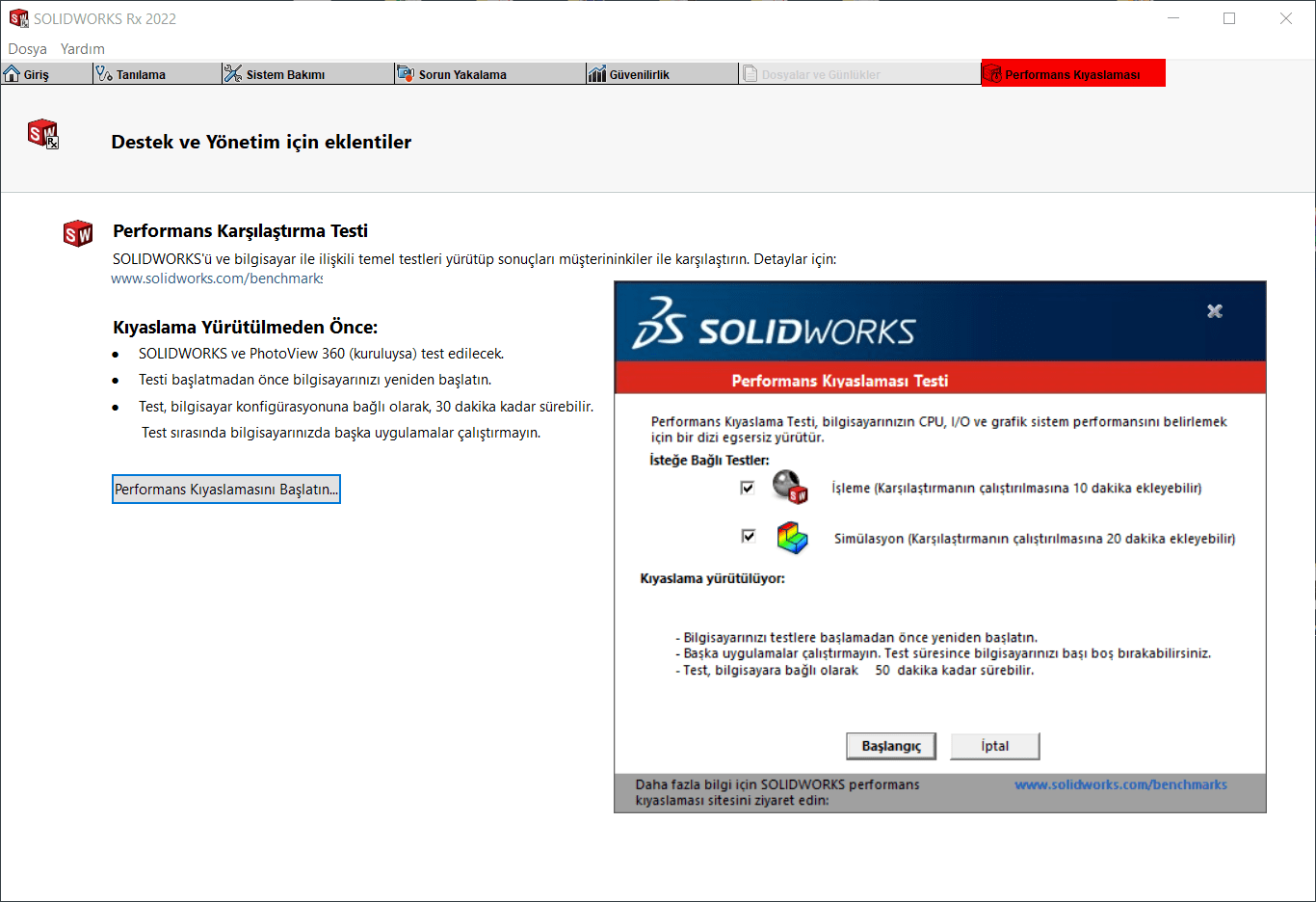Click the house icon on Giriş tab
This screenshot has height=902, width=1316.
12,73
